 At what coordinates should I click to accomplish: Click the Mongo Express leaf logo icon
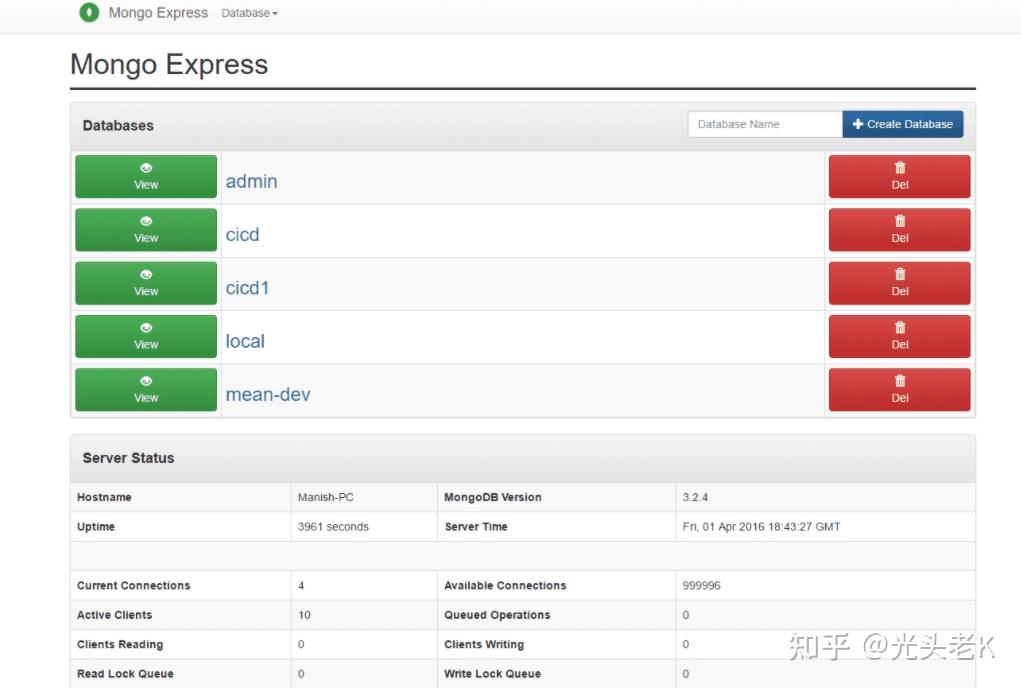pyautogui.click(x=89, y=13)
